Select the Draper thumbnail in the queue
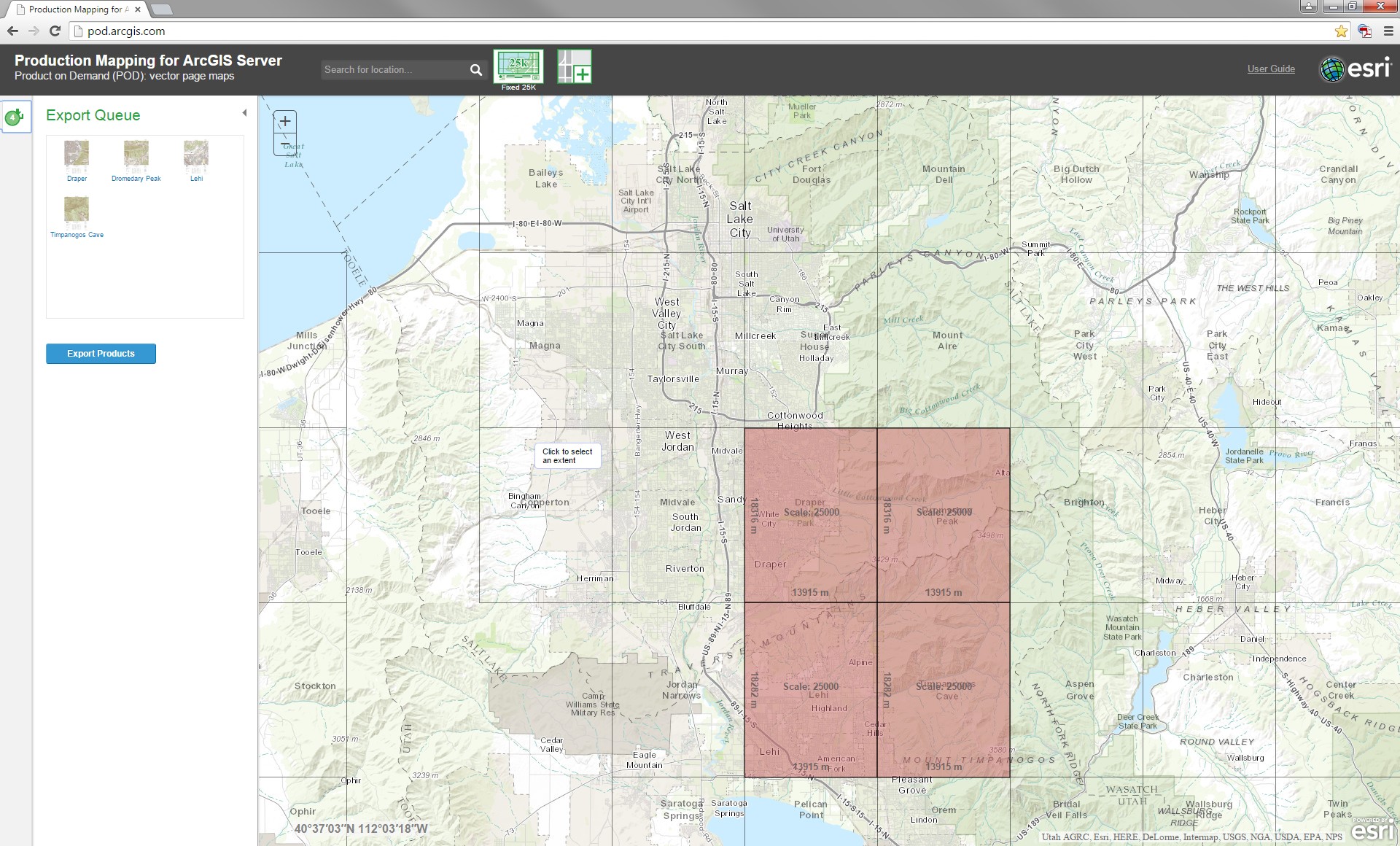This screenshot has height=846, width=1400. coord(77,154)
